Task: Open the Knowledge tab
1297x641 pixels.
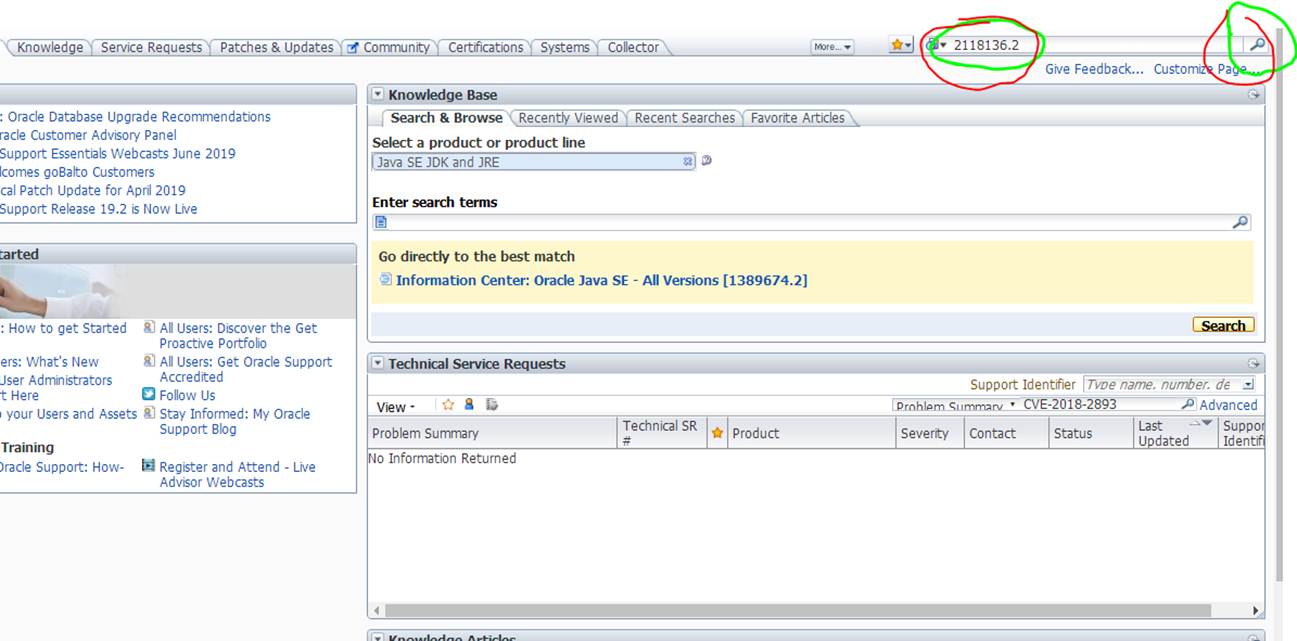Action: [x=50, y=47]
